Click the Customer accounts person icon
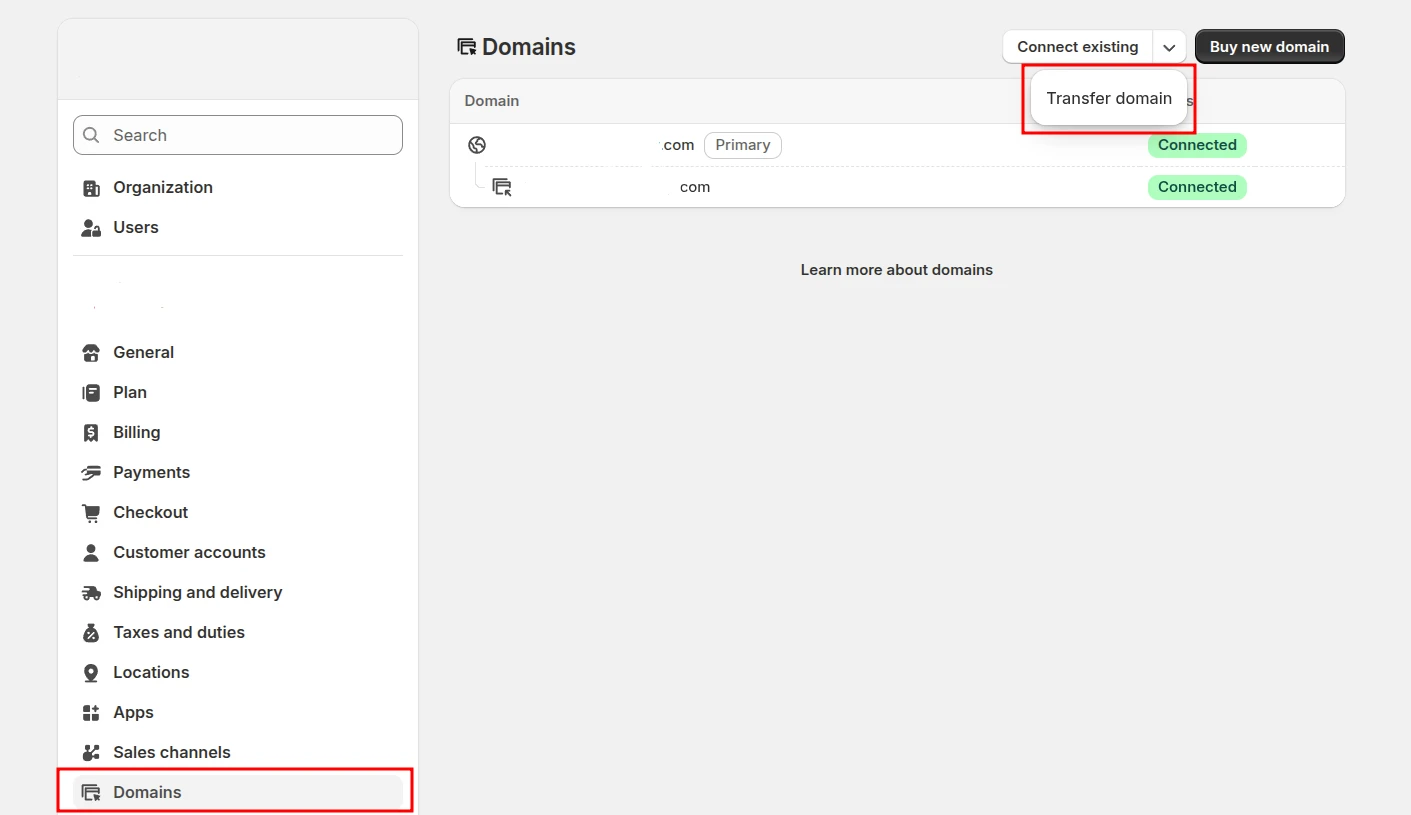Screen dimensions: 1411x815 (x=91, y=553)
